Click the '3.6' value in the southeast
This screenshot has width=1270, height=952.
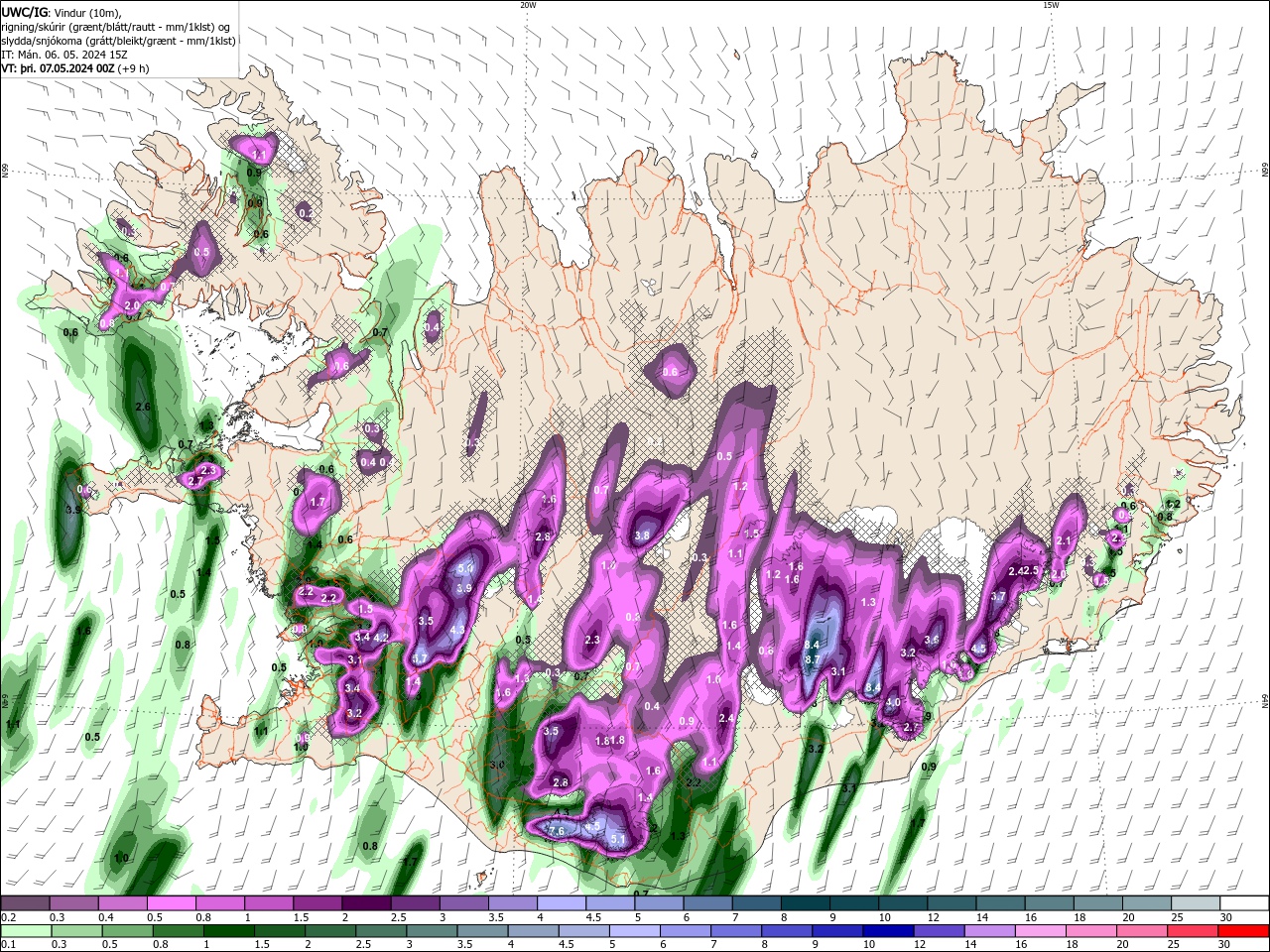click(x=932, y=640)
